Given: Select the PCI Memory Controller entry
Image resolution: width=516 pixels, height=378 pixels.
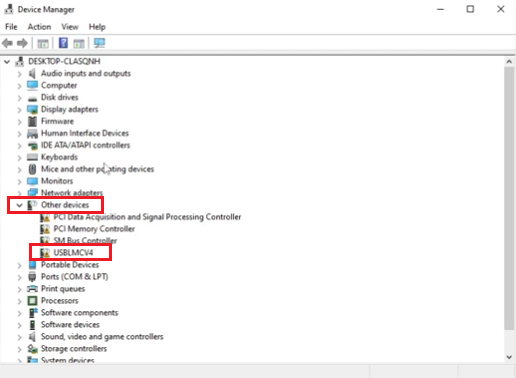Looking at the screenshot, I should click(x=94, y=229).
